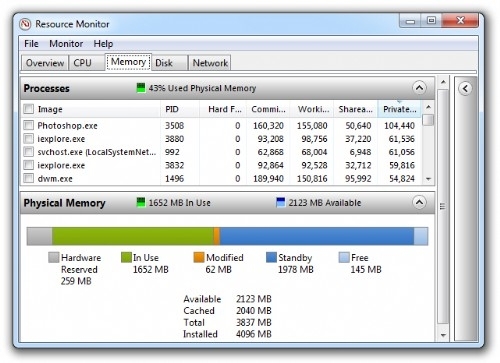Check the svchost.exe process checkbox

[29, 152]
